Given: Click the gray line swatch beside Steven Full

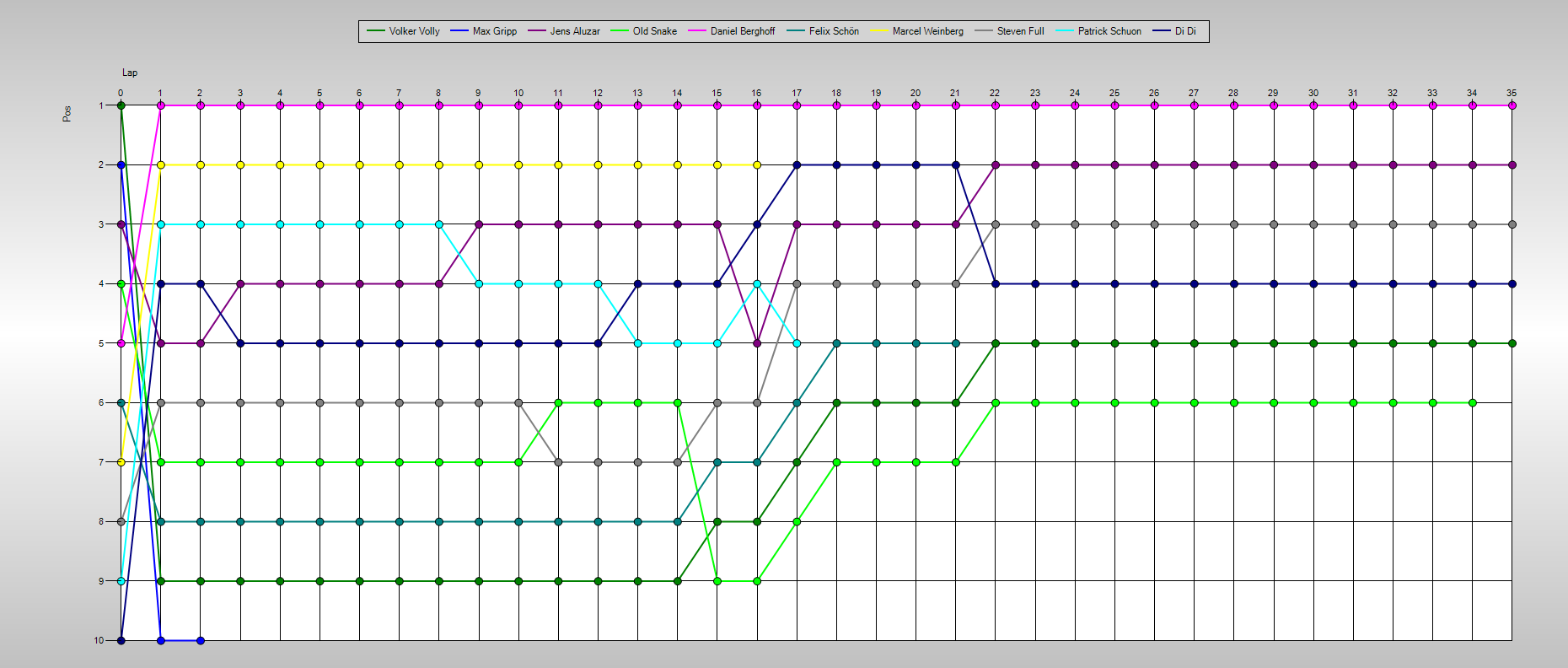Looking at the screenshot, I should (984, 30).
